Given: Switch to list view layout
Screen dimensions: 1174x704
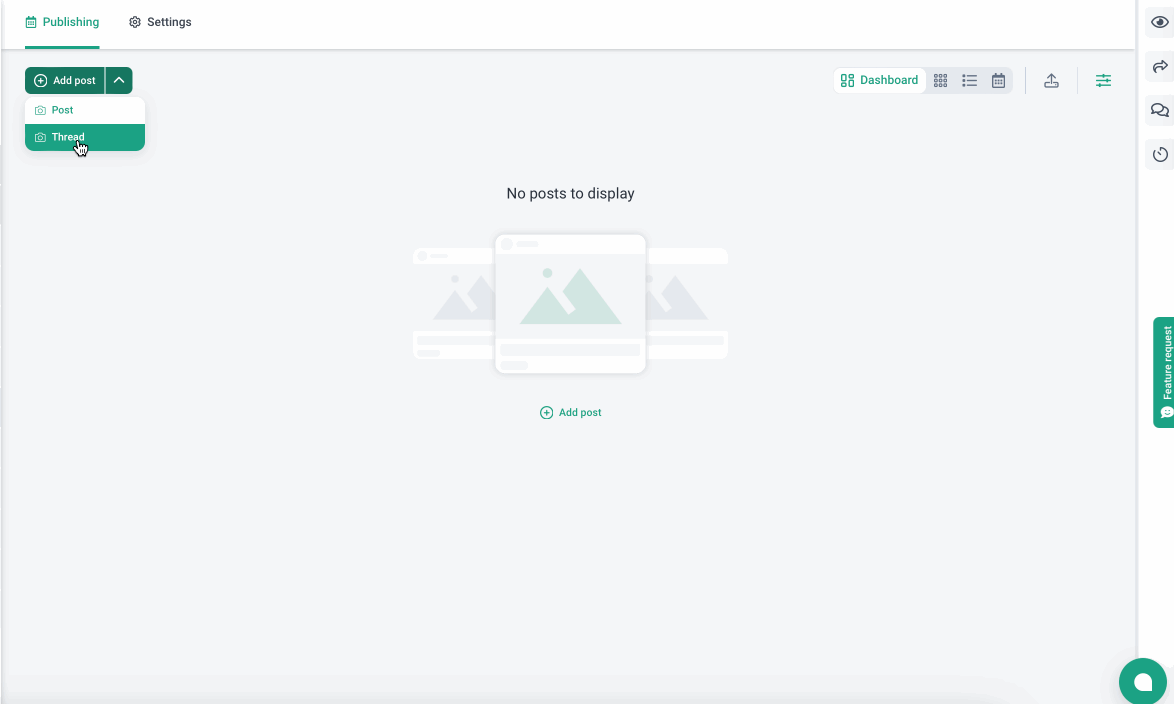Looking at the screenshot, I should [x=969, y=81].
